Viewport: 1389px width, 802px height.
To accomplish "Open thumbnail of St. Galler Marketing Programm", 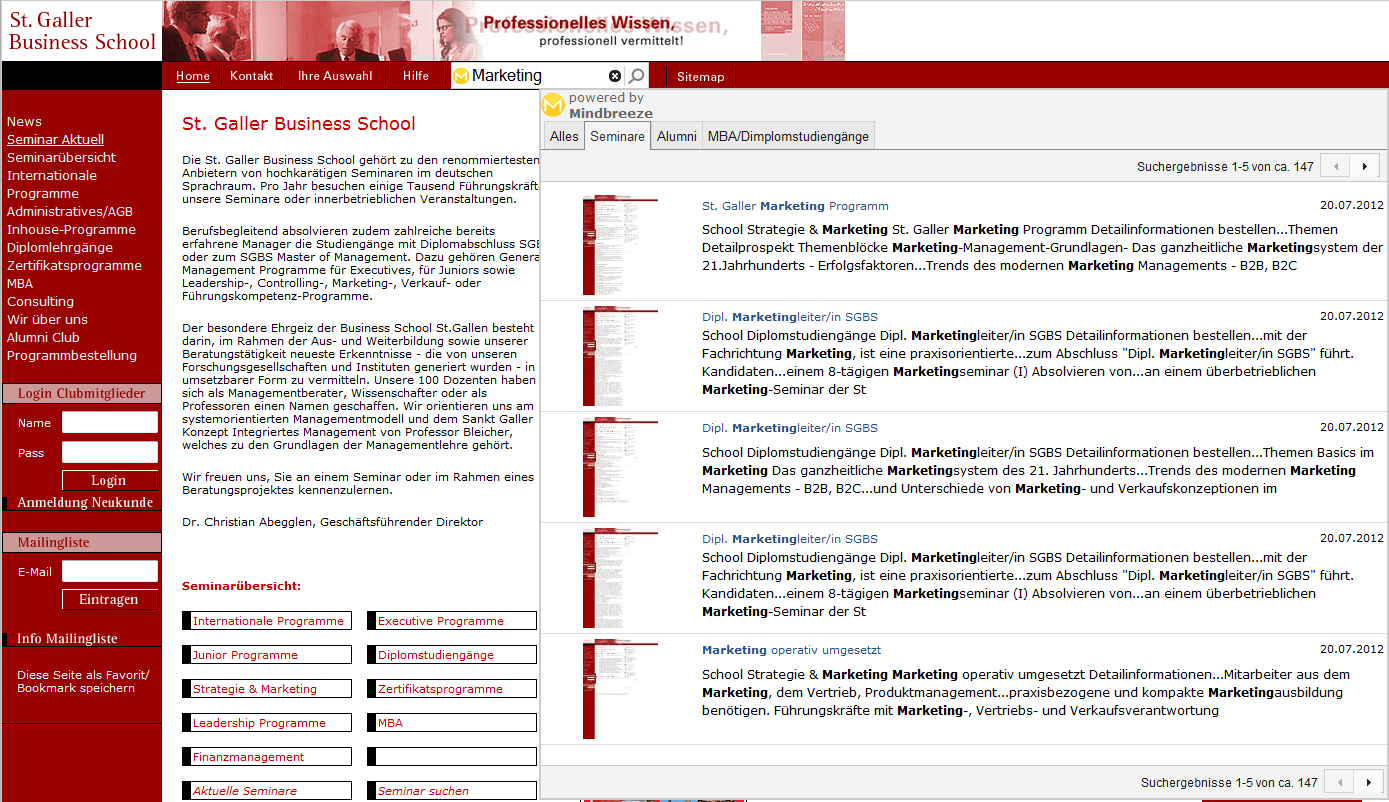I will pyautogui.click(x=620, y=246).
